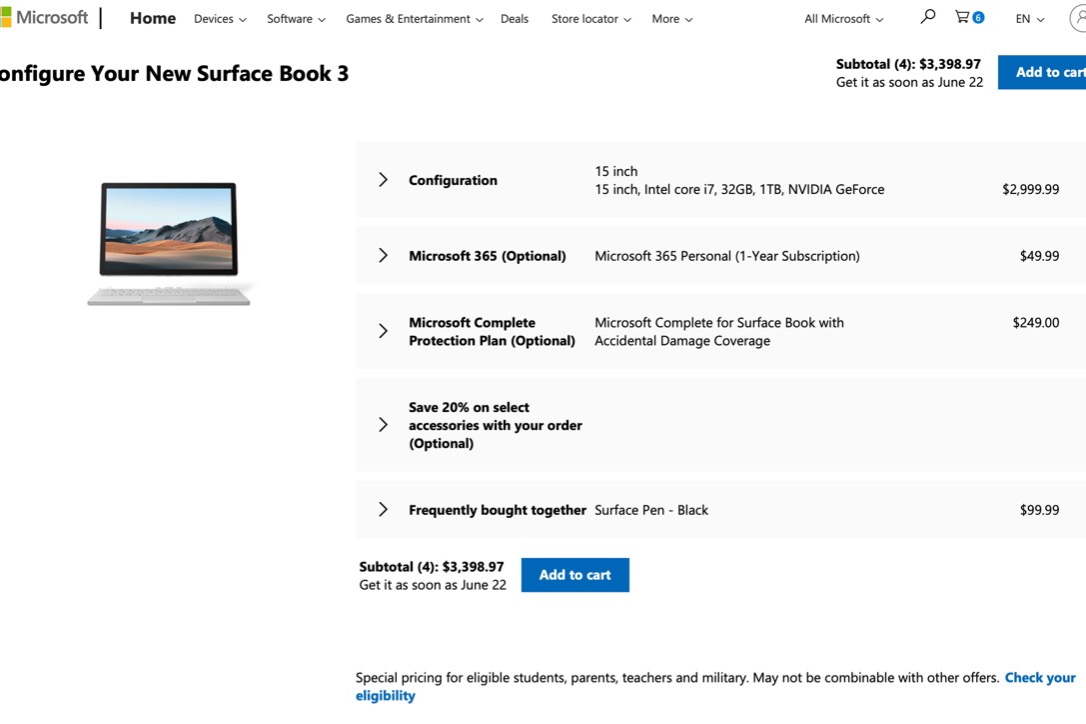Viewport: 1086px width, 724px height.
Task: Open the All Microsoft dropdown
Action: [843, 19]
